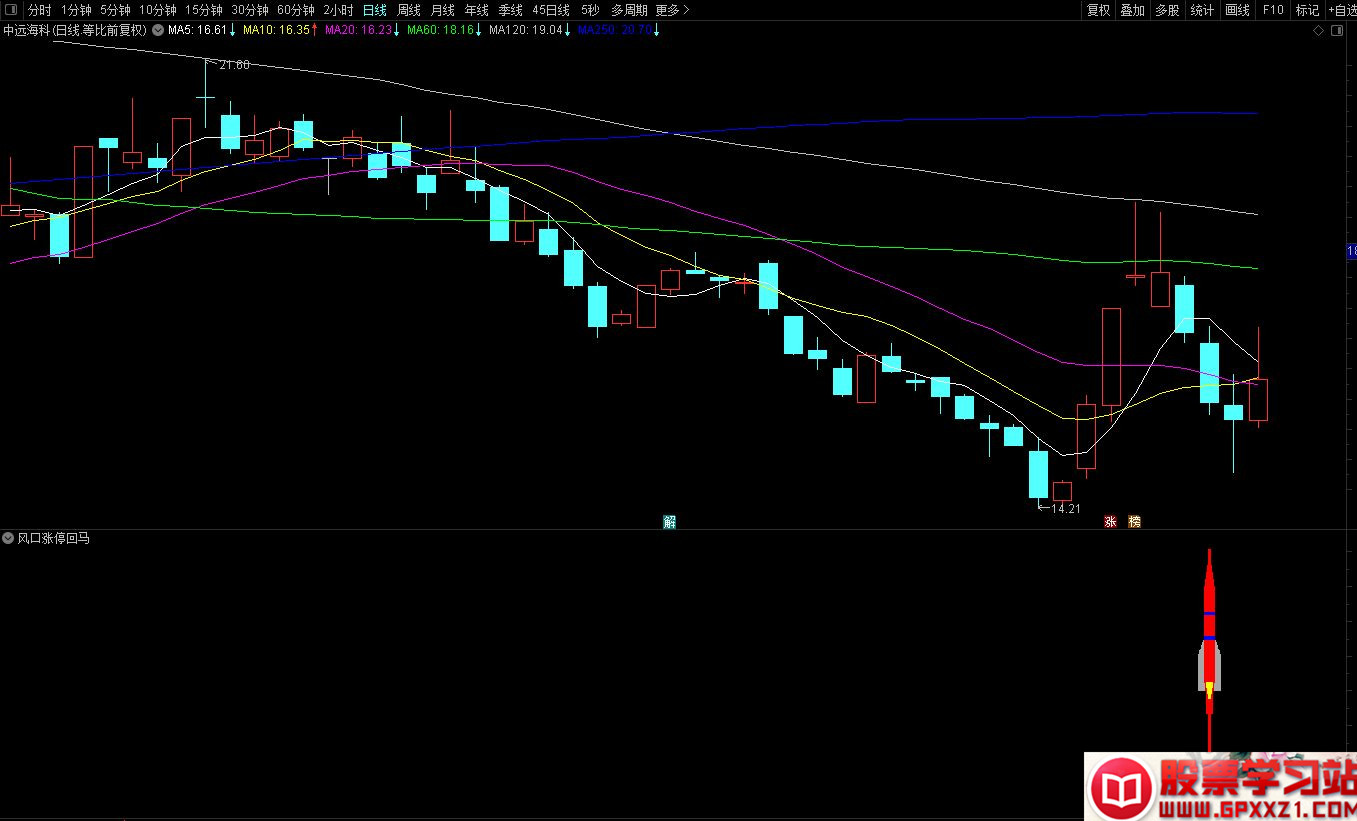Switch to 月线 monthly chart

[x=443, y=10]
